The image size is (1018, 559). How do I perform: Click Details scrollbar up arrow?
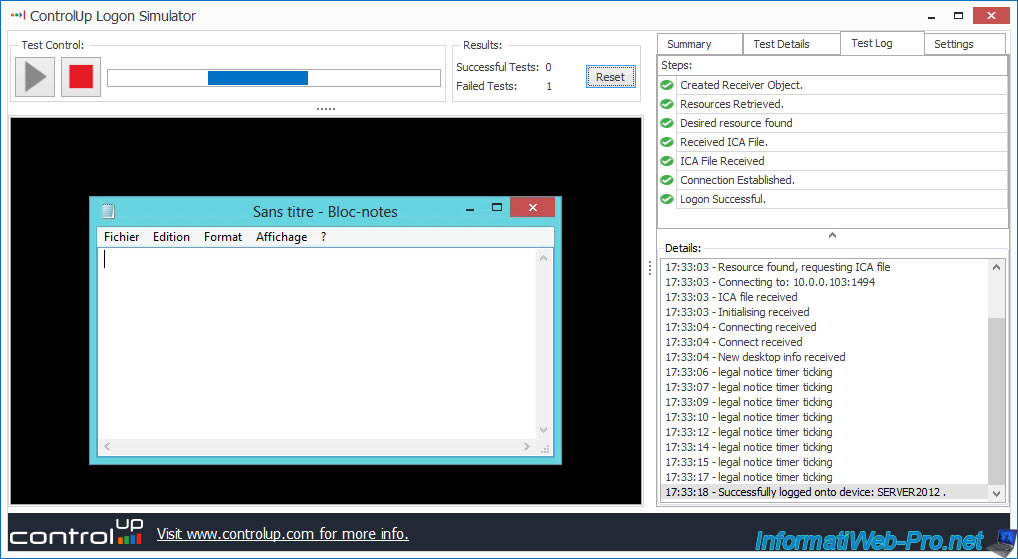(x=997, y=267)
